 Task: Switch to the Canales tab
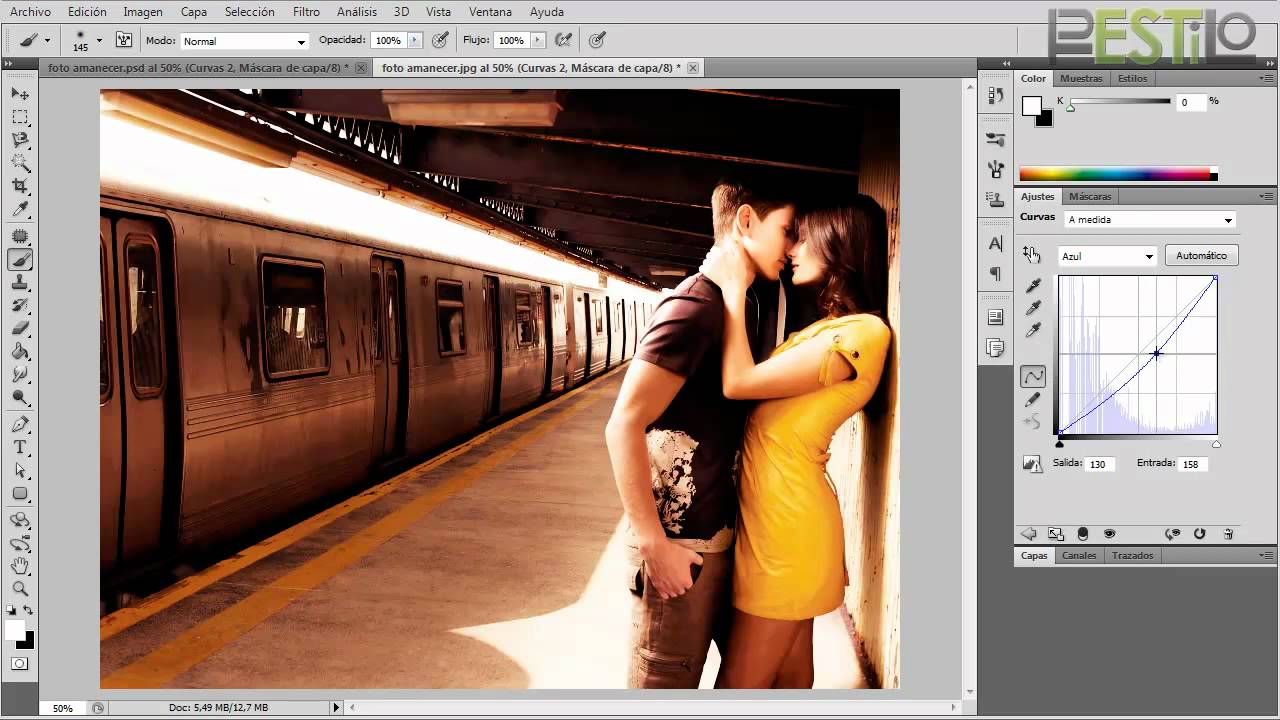coord(1079,555)
